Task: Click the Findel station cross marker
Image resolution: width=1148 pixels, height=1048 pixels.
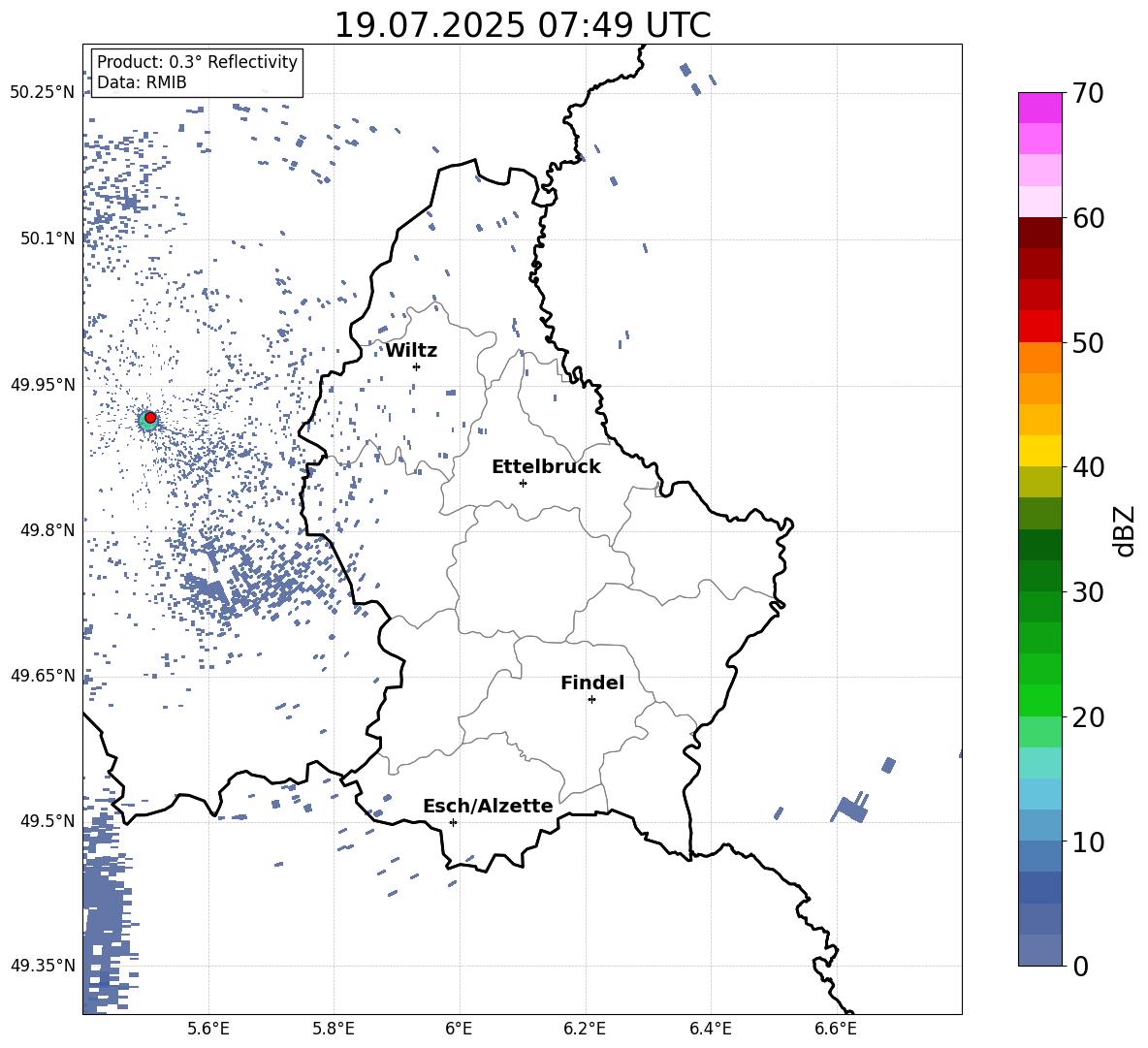Action: (591, 700)
